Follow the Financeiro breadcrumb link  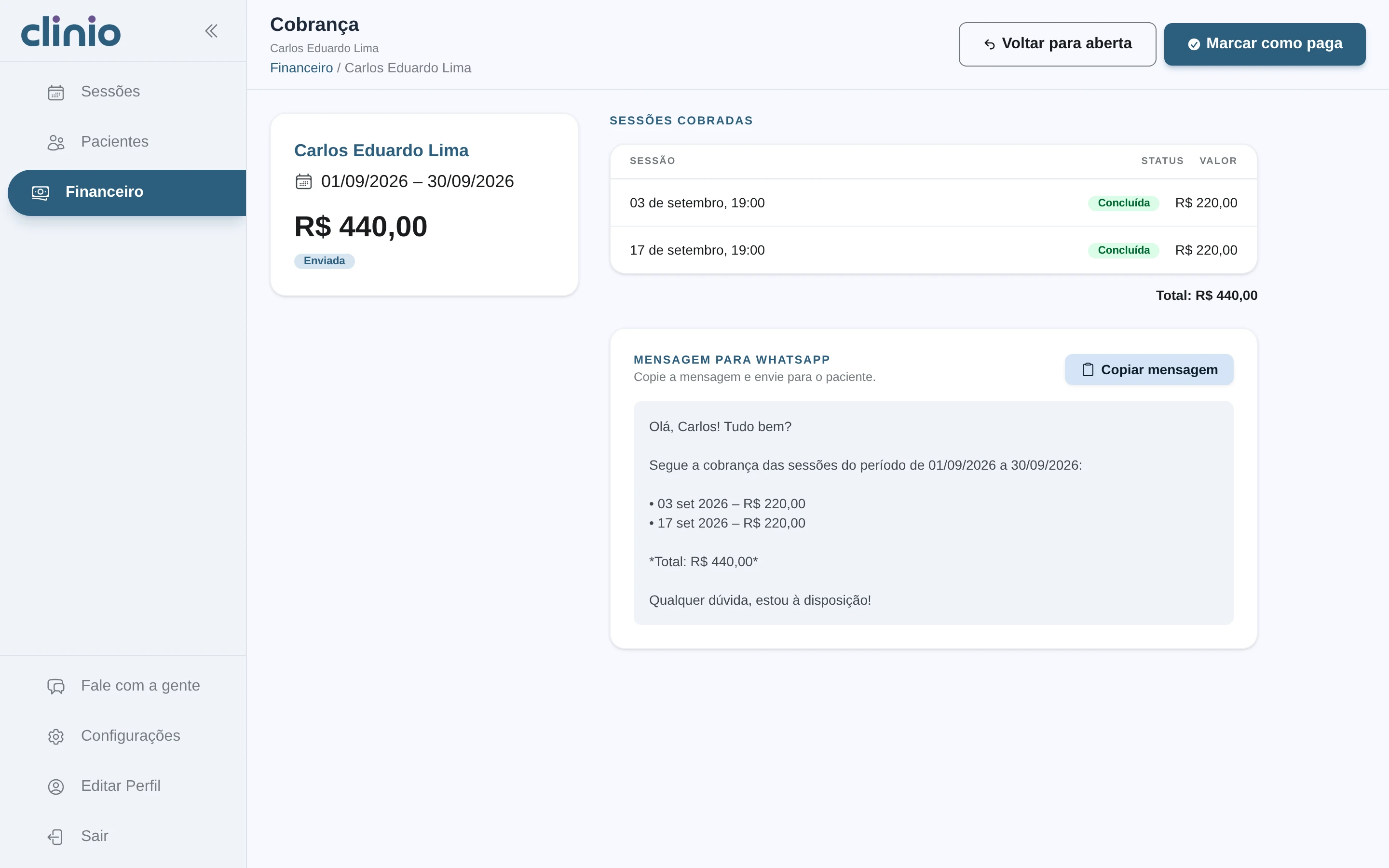301,68
